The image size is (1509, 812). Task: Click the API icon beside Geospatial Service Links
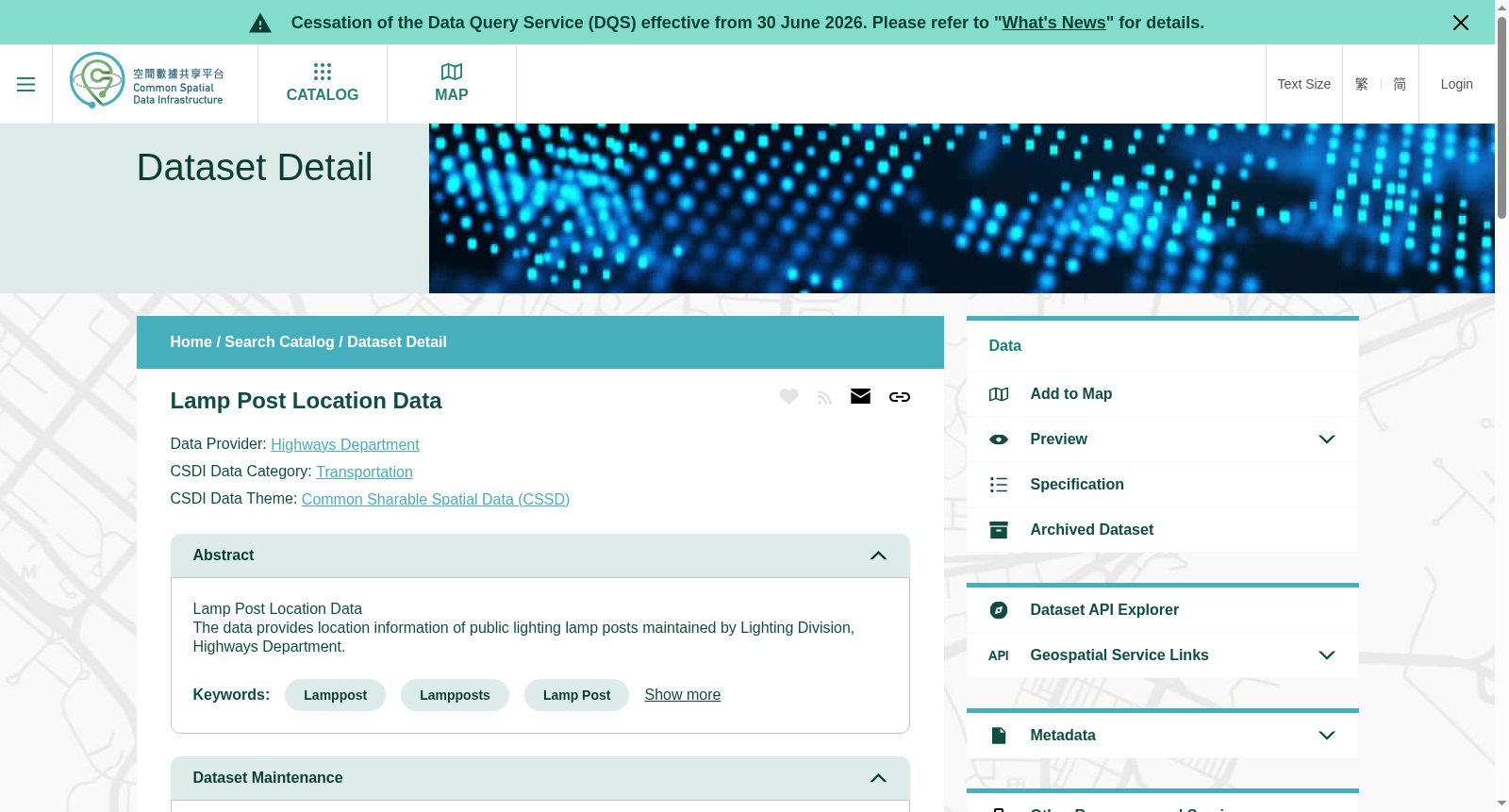[999, 655]
